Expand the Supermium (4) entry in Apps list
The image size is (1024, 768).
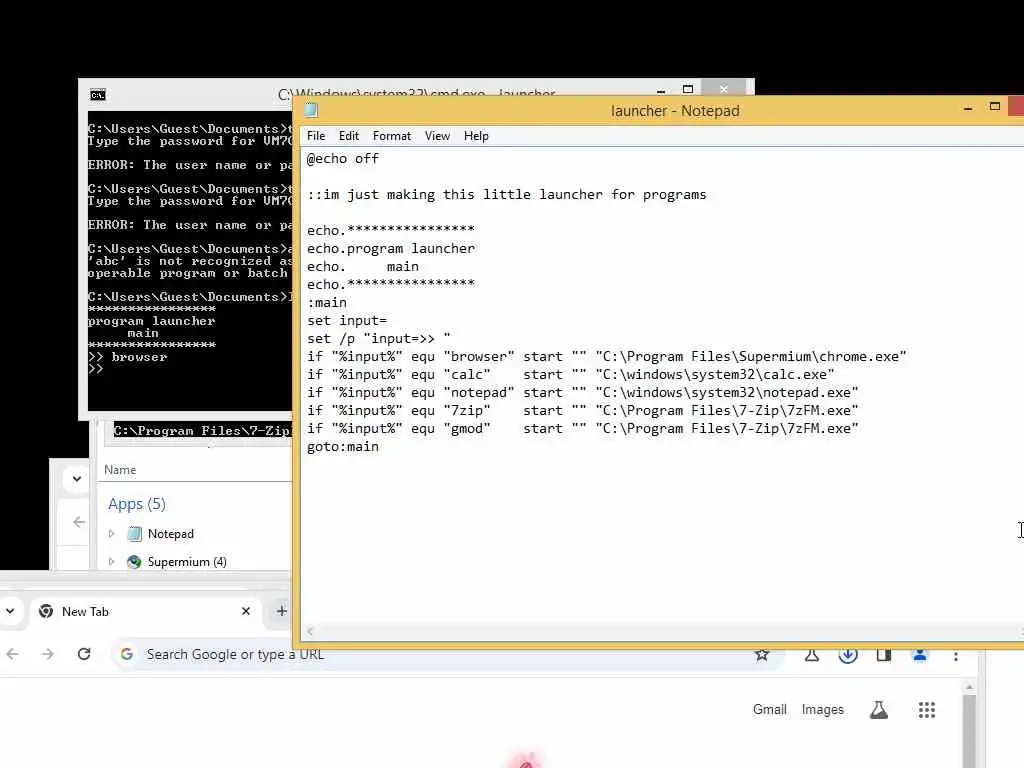[x=112, y=562]
